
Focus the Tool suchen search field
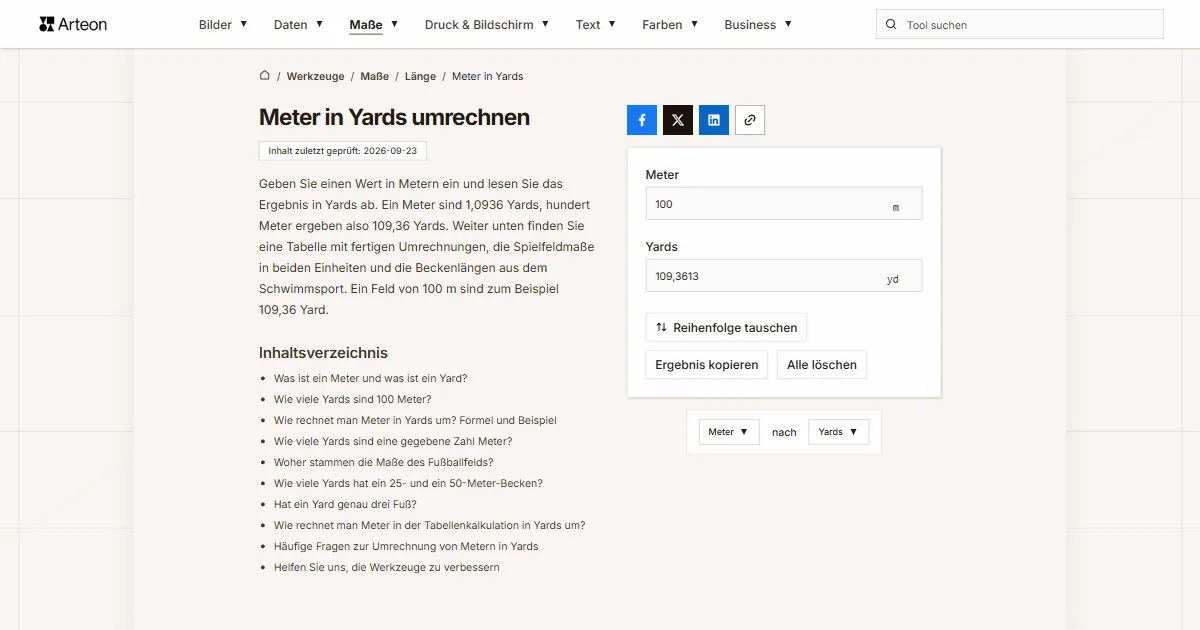coord(1020,24)
